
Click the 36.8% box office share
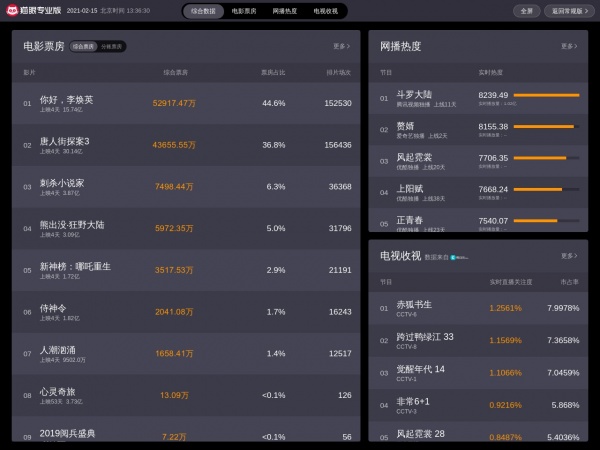pyautogui.click(x=274, y=145)
